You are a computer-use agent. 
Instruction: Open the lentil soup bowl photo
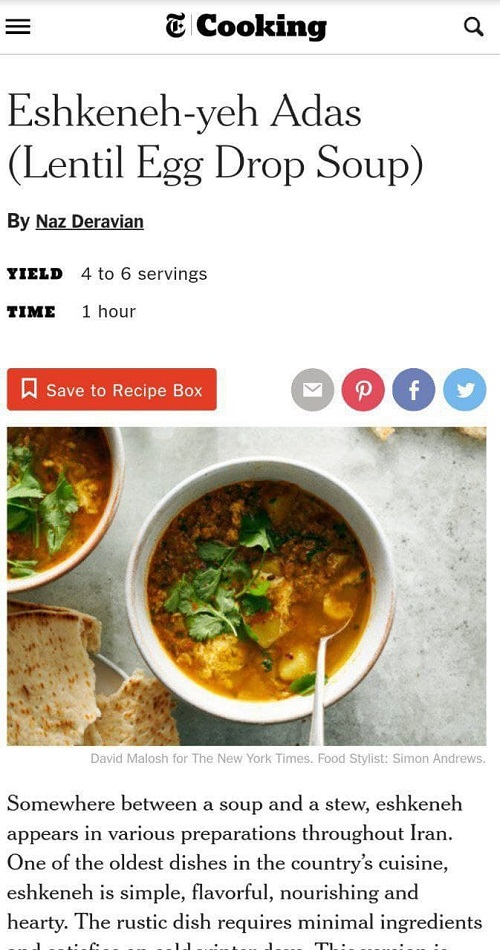247,586
